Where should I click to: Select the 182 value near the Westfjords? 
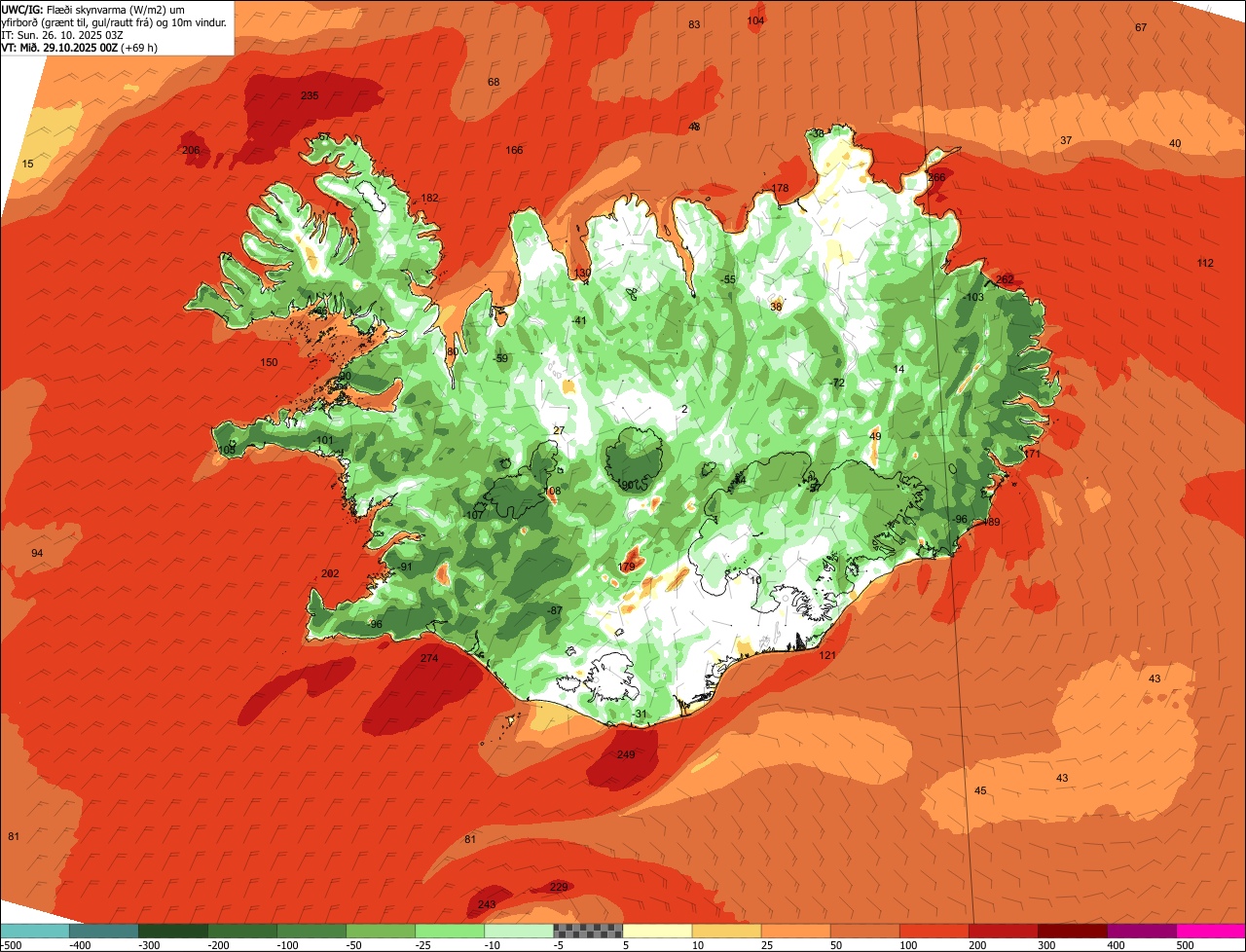click(429, 198)
